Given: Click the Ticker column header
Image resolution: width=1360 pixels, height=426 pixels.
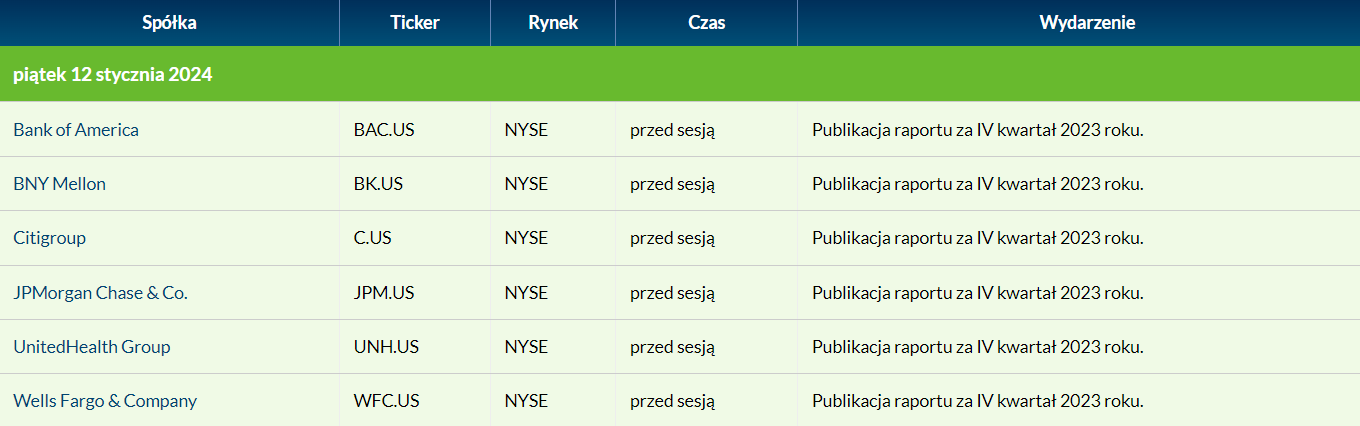Looking at the screenshot, I should pyautogui.click(x=415, y=23).
